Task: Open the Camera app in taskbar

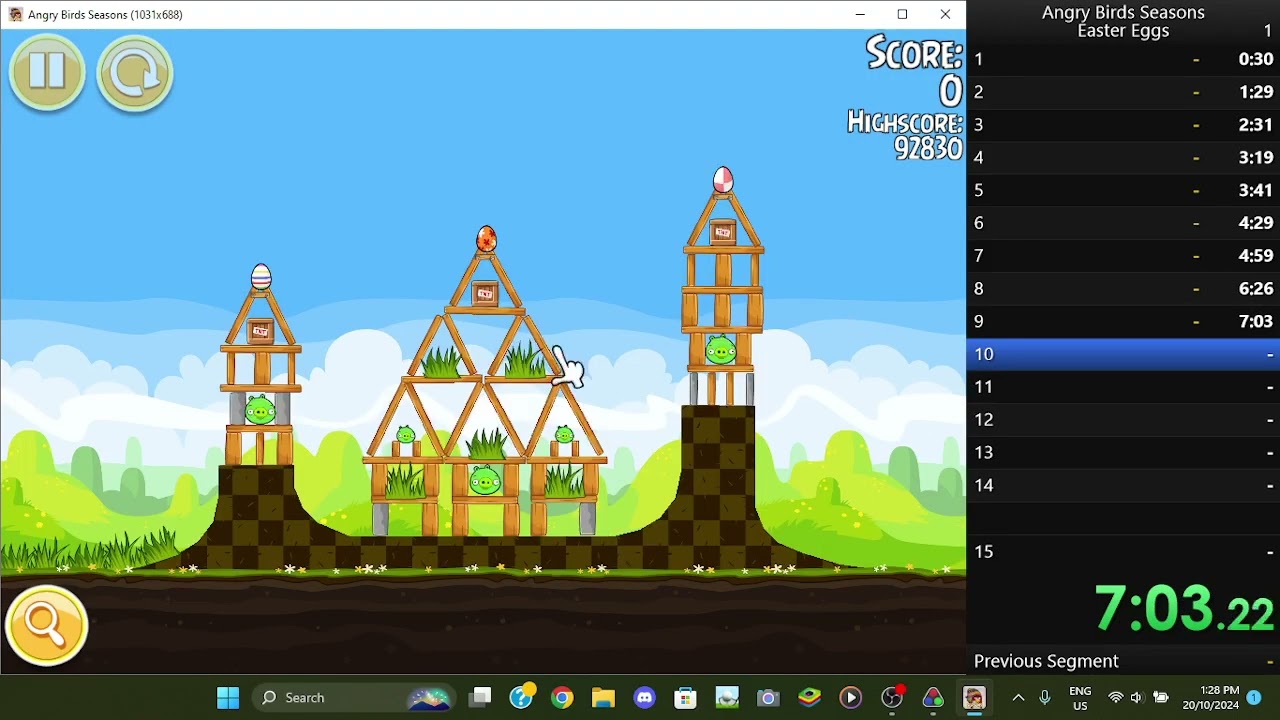Action: 768,698
